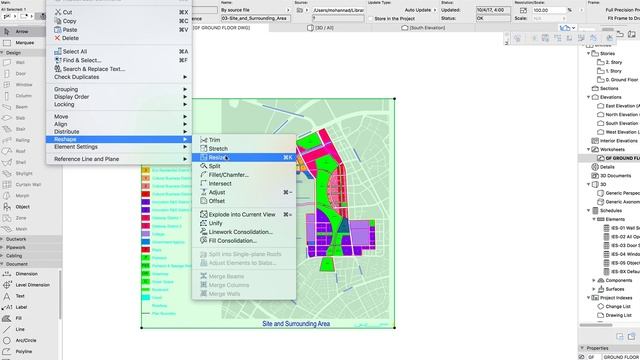640x360 pixels.
Task: Expand the Pipework toolbox section
Action: click(x=2, y=247)
